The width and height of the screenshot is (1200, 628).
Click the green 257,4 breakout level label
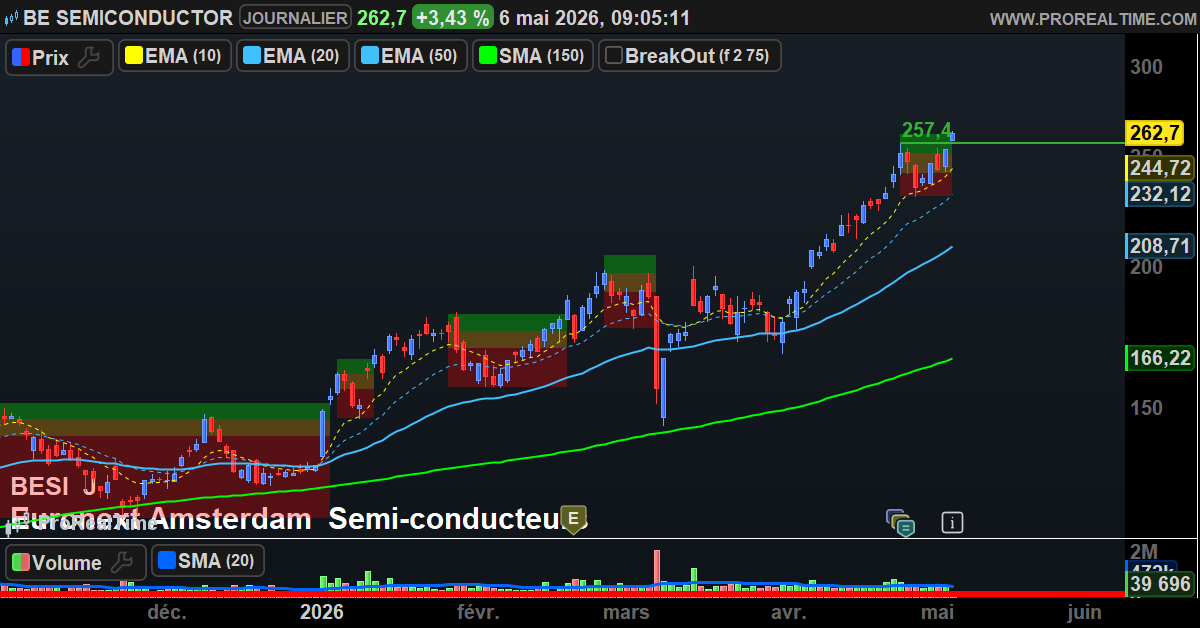926,129
